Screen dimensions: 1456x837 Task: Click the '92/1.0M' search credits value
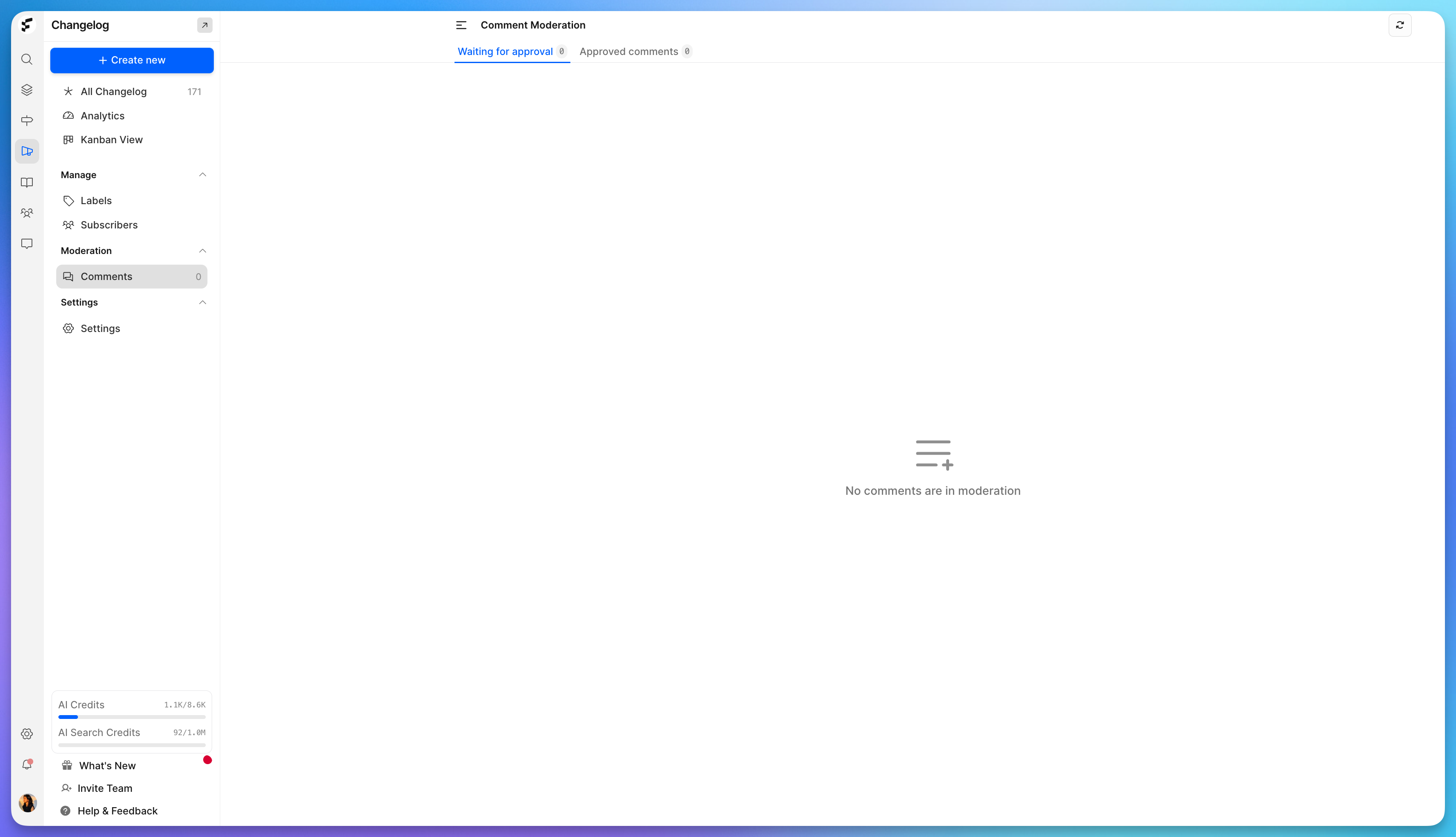[x=189, y=732]
